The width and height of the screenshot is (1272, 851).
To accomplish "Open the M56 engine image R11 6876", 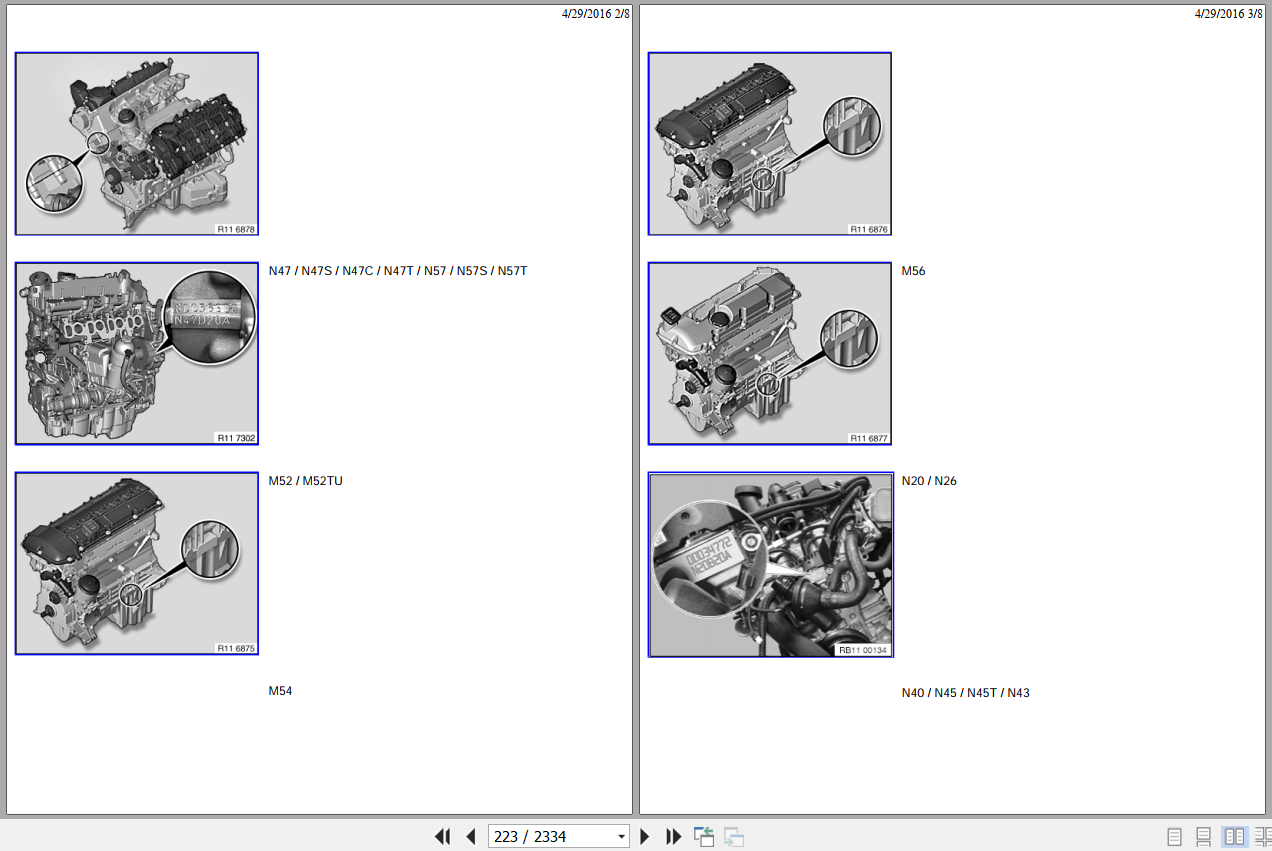I will coord(770,144).
